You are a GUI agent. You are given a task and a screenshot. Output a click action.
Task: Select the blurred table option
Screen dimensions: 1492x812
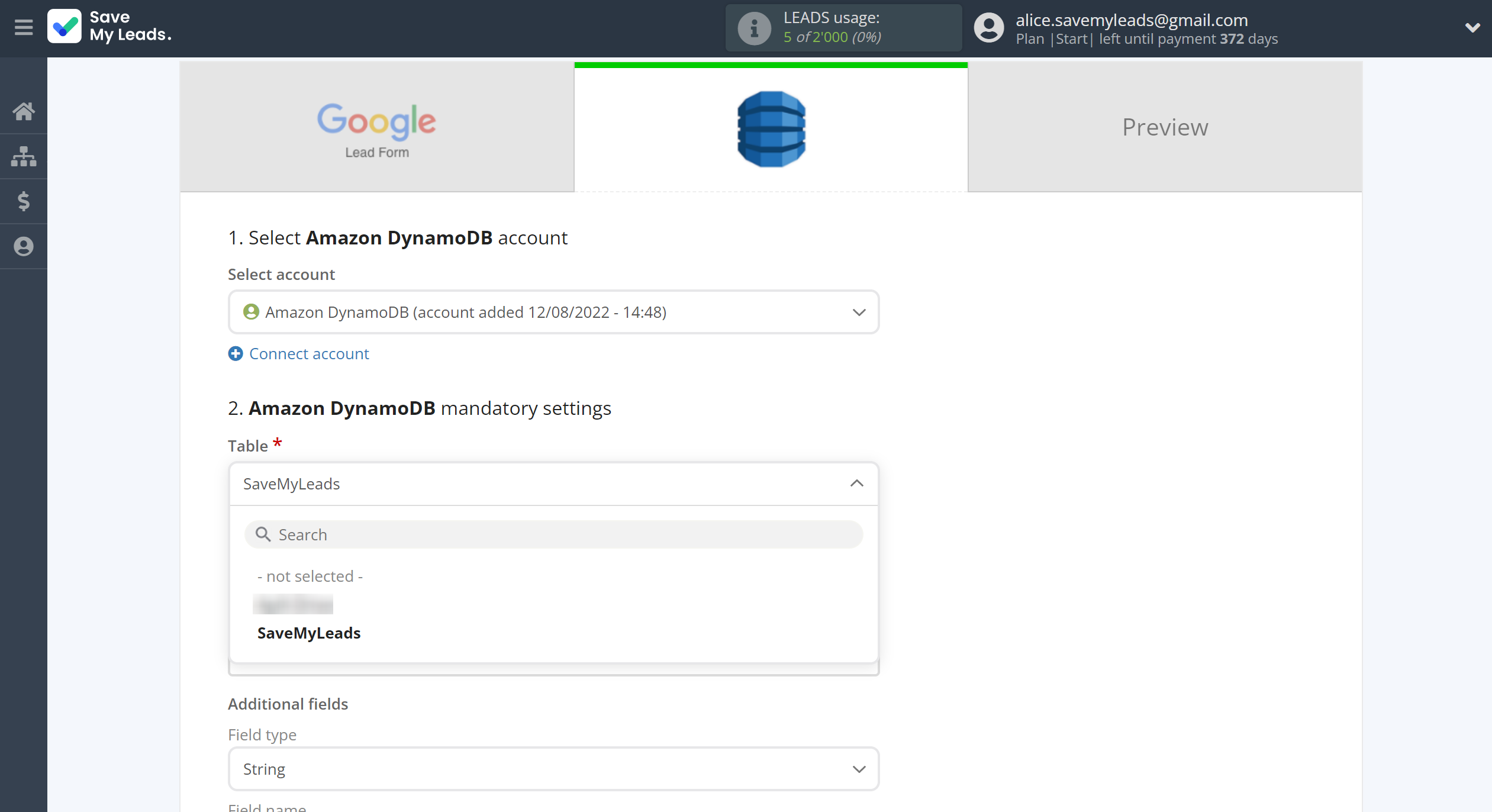tap(294, 604)
